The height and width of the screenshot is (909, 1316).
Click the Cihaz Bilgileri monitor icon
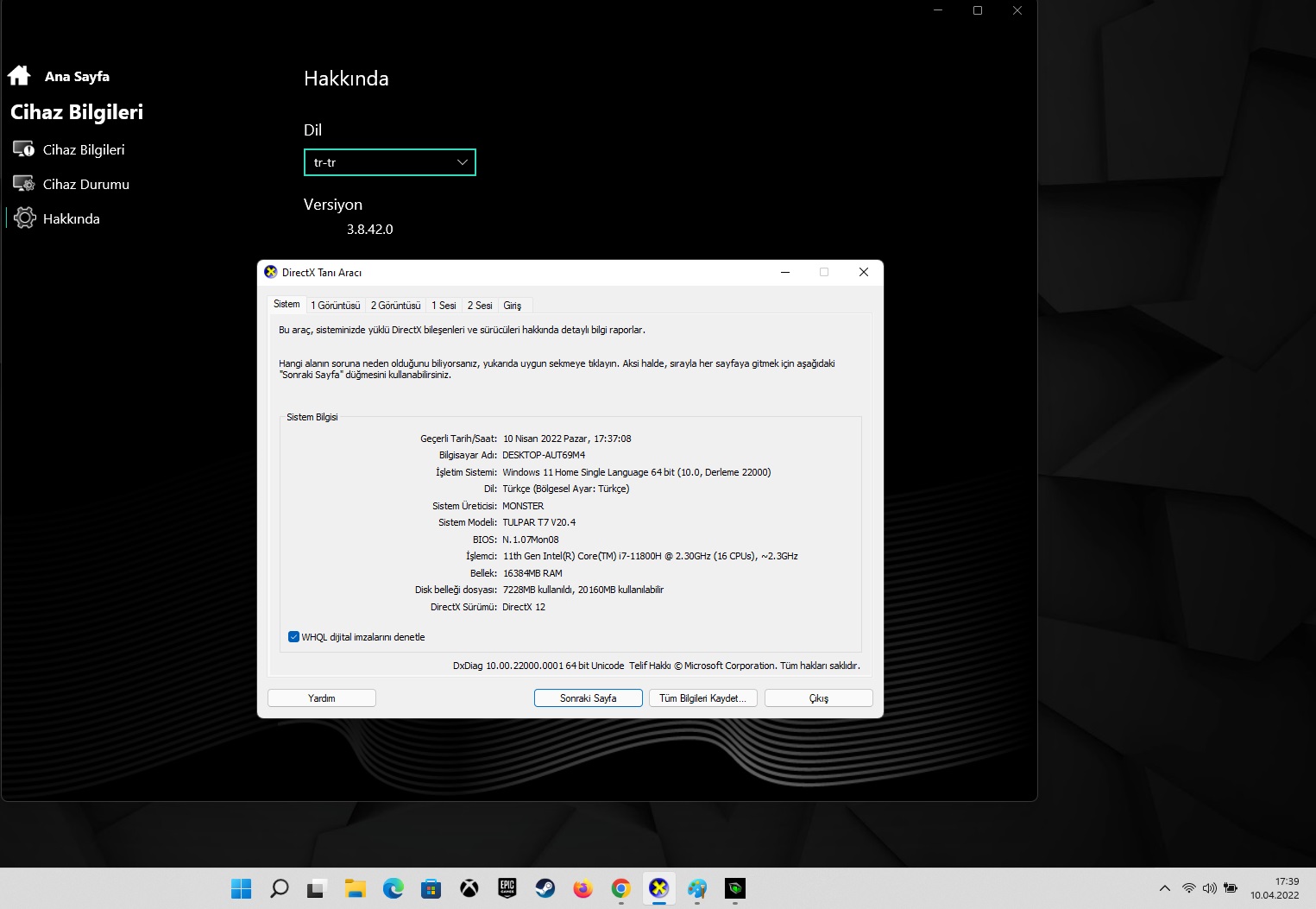tap(23, 149)
